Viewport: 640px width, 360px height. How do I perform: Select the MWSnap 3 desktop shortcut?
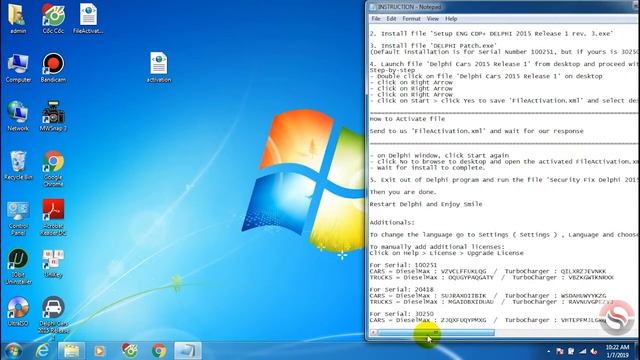pyautogui.click(x=53, y=116)
